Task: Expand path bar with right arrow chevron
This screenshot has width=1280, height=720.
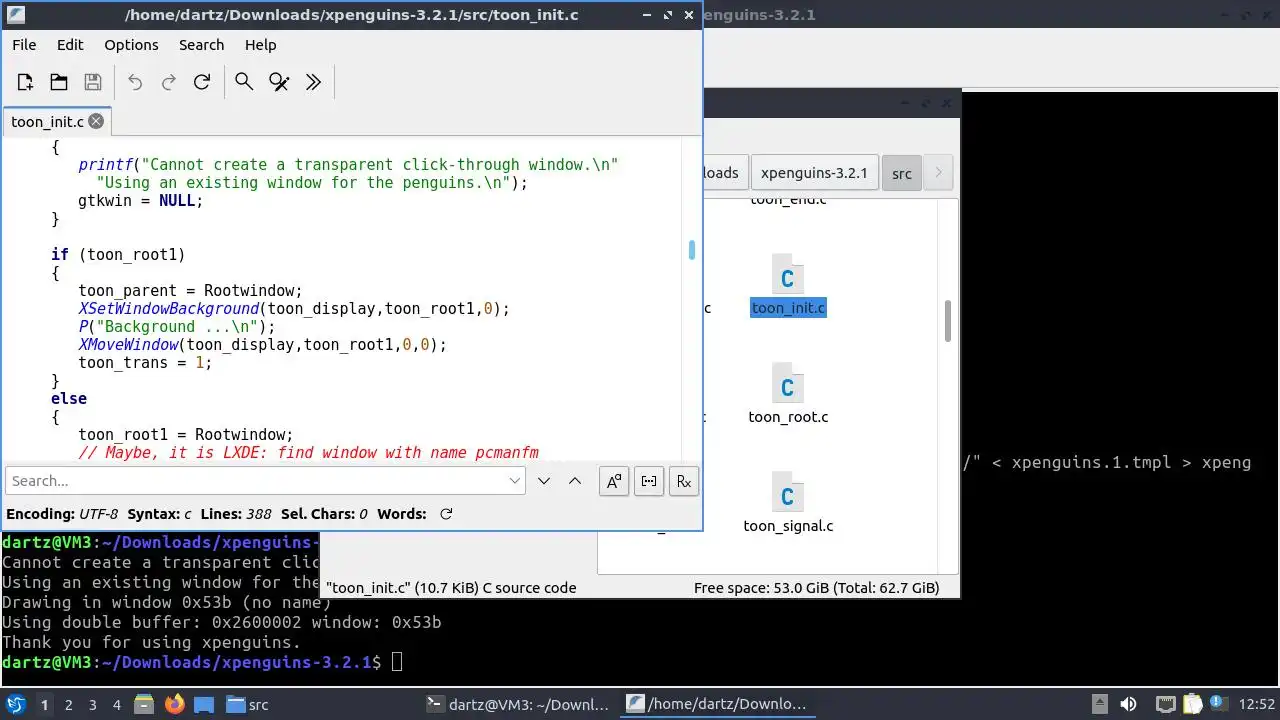Action: click(x=938, y=173)
